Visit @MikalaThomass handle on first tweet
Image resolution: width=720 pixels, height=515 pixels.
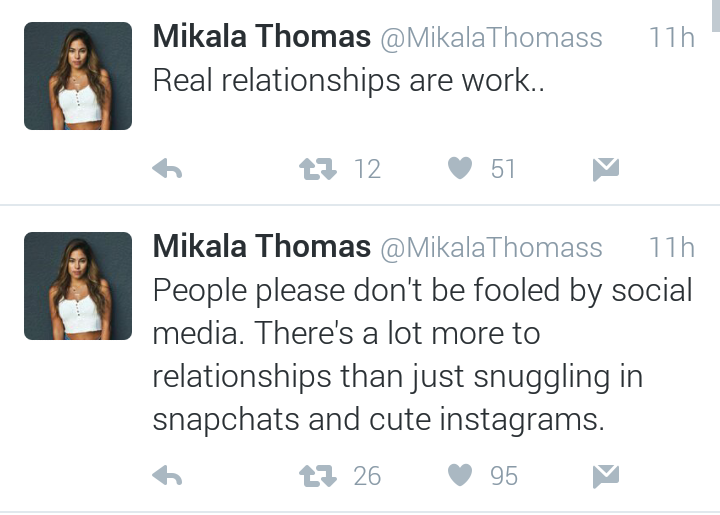491,38
